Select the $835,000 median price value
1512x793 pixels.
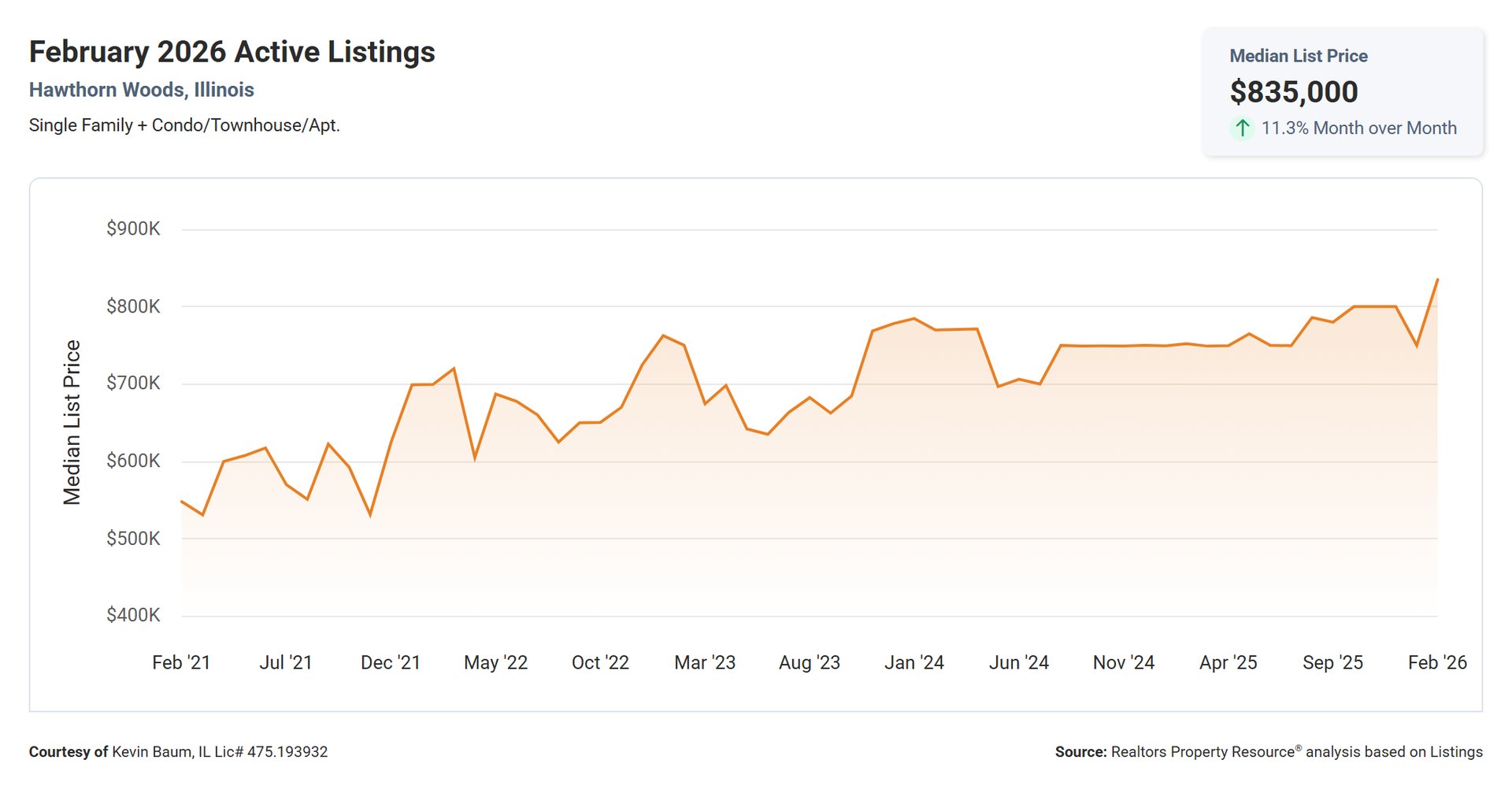[1293, 92]
